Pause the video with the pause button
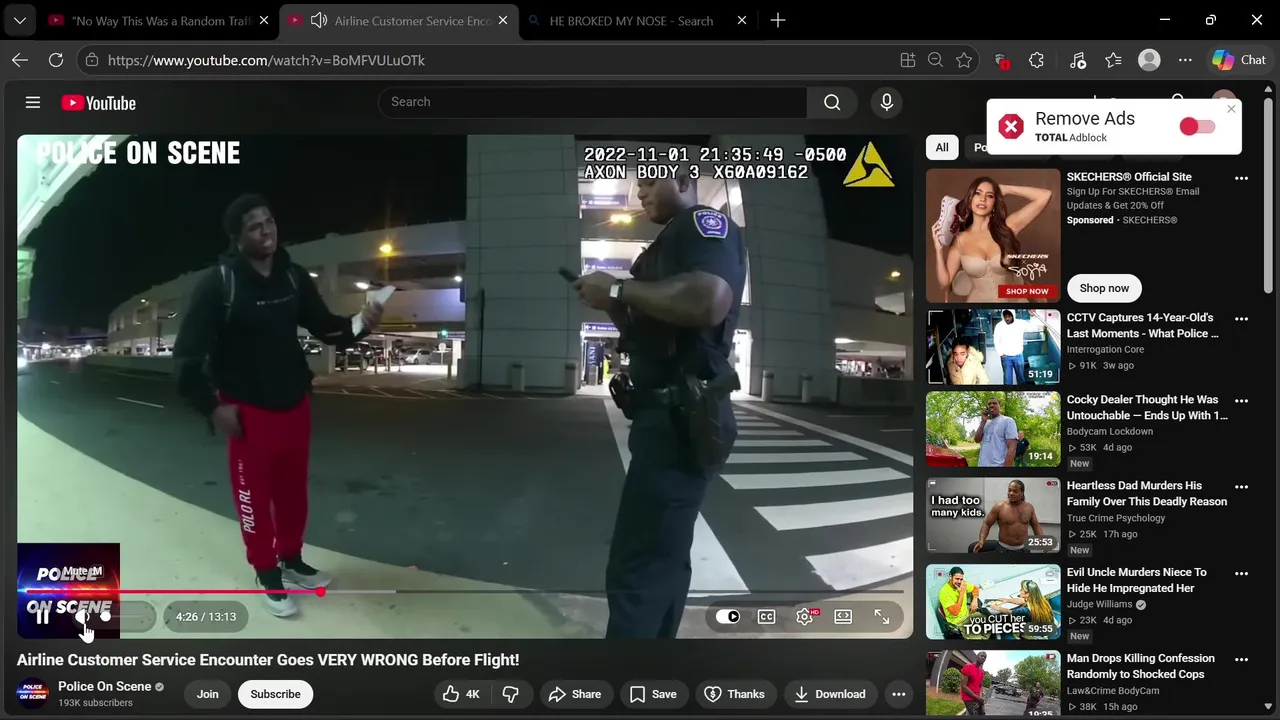 click(42, 617)
